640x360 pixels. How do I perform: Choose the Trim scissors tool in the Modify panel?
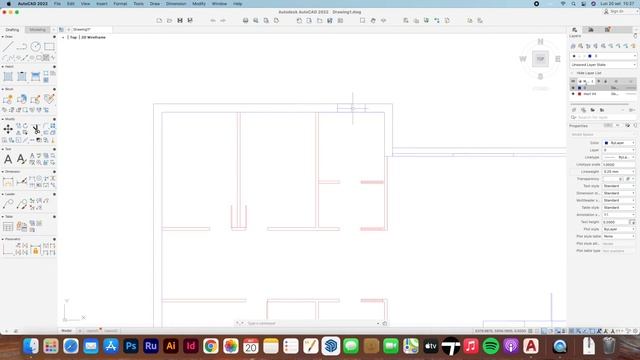pyautogui.click(x=36, y=129)
